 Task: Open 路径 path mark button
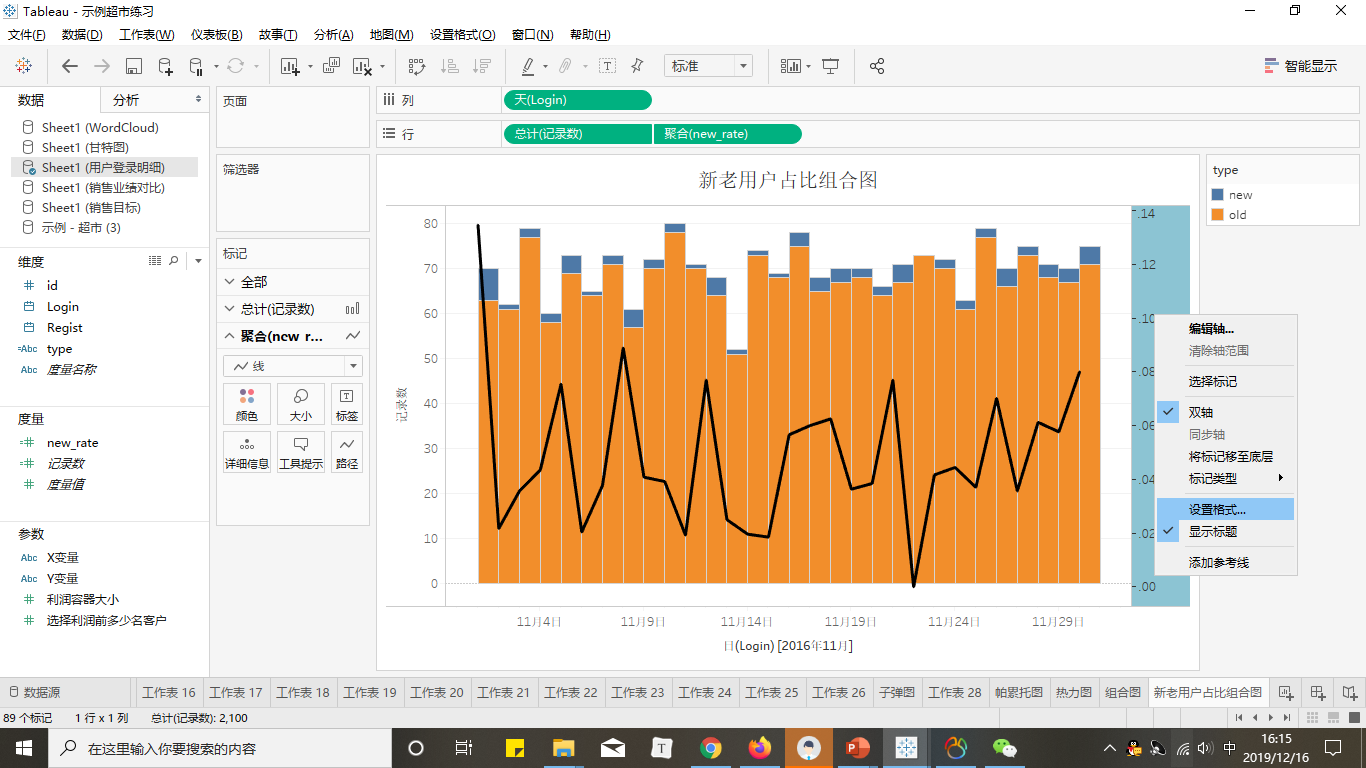pos(347,452)
